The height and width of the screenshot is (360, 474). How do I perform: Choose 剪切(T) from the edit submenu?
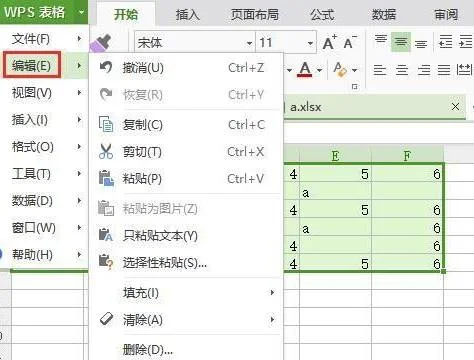186,152
